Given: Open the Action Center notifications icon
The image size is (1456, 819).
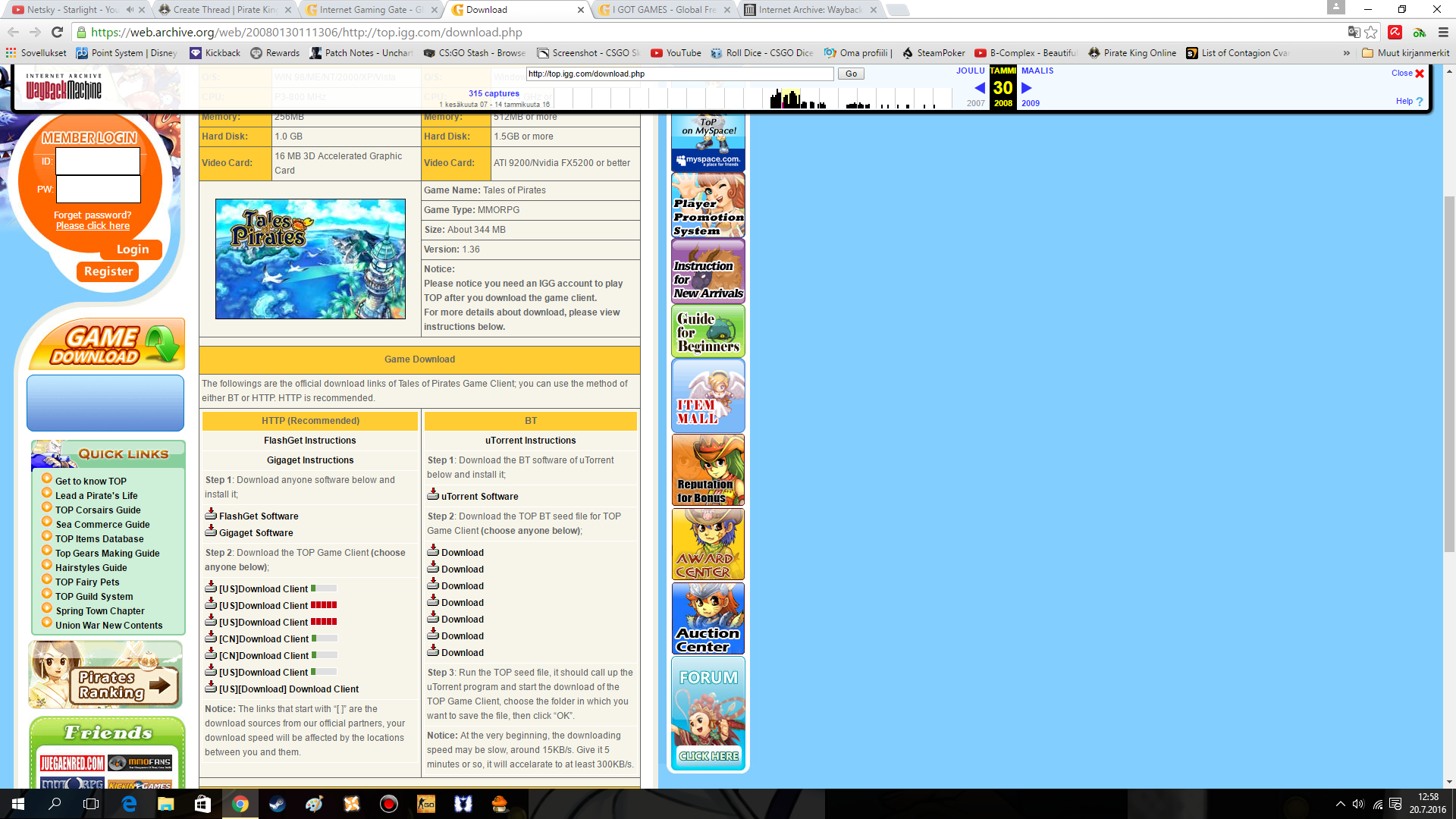Looking at the screenshot, I should tap(1395, 804).
